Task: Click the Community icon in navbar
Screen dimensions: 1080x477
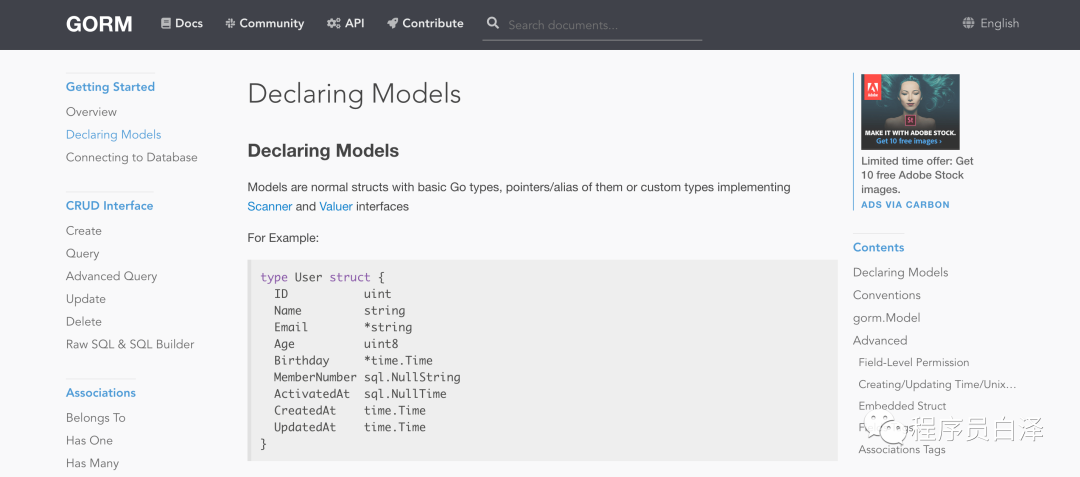Action: click(230, 23)
